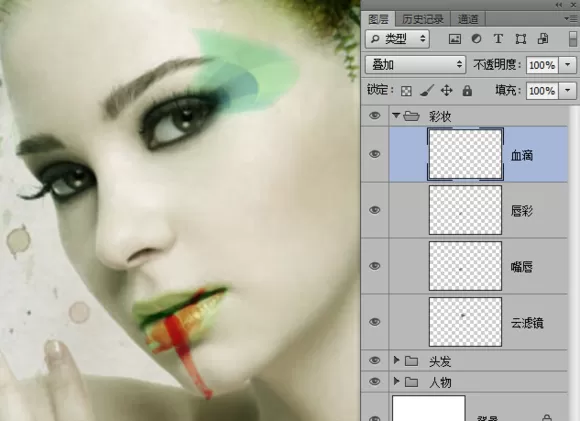Open the 类型 filter dropdown
Viewport: 580px width, 421px height.
coord(397,39)
